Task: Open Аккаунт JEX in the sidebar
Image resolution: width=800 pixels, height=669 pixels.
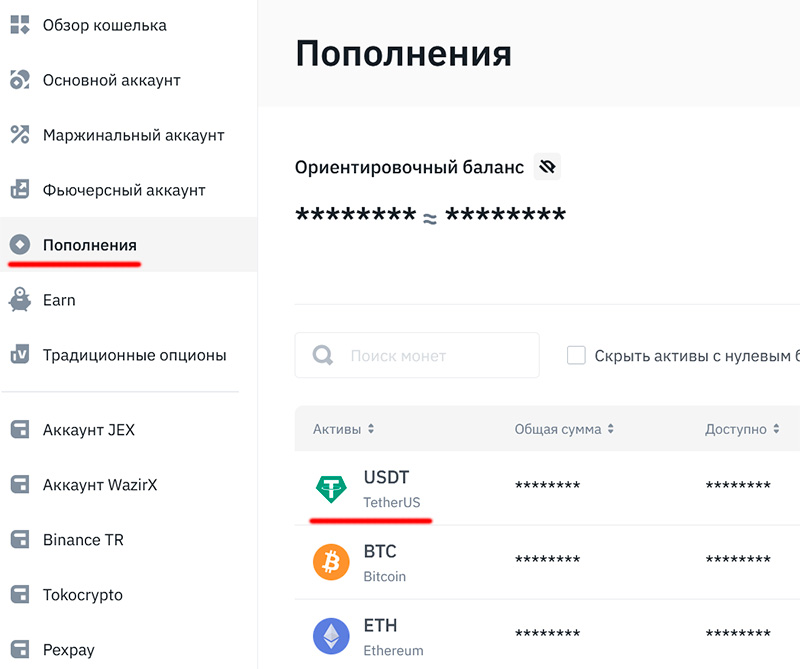Action: [x=88, y=430]
